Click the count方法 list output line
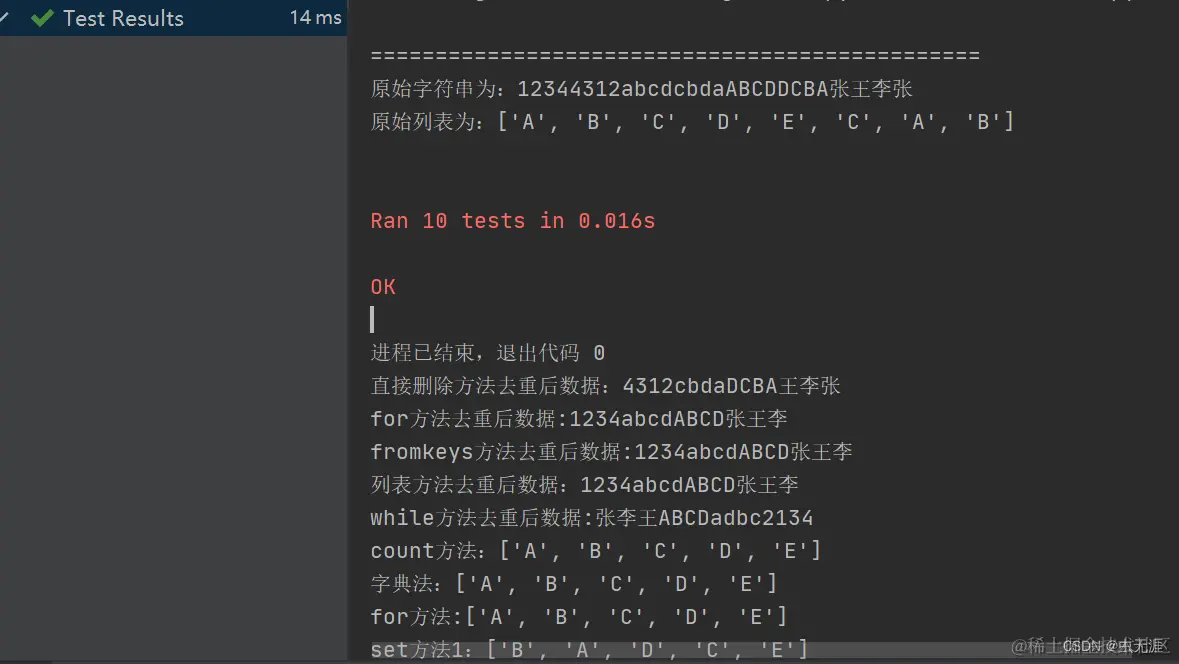Image resolution: width=1179 pixels, height=664 pixels. (596, 551)
